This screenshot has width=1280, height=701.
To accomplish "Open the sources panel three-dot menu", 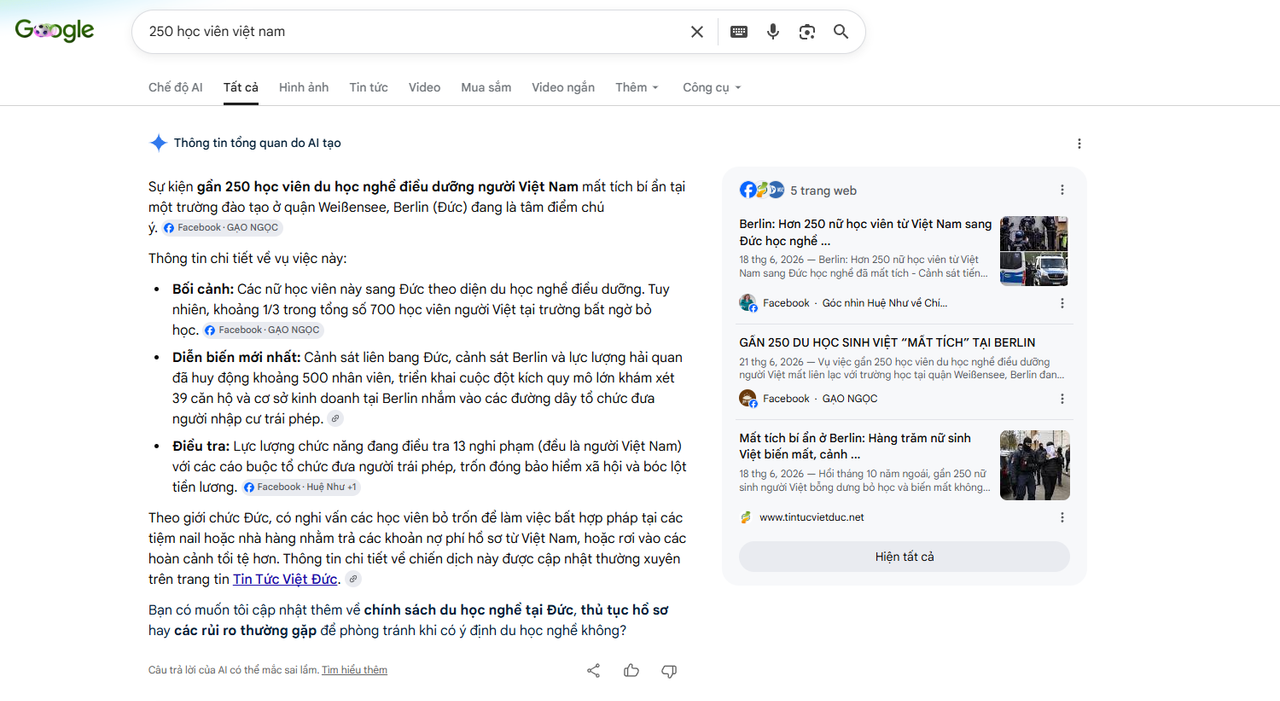I will [1062, 190].
